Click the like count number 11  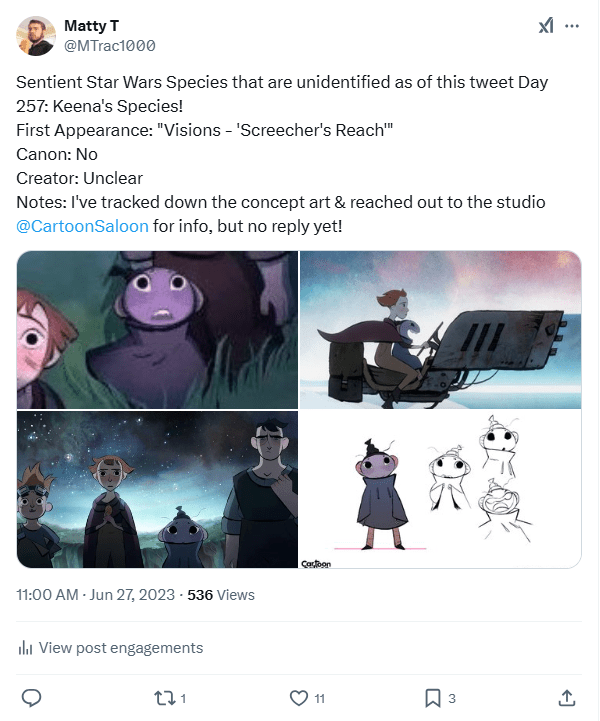pyautogui.click(x=319, y=698)
